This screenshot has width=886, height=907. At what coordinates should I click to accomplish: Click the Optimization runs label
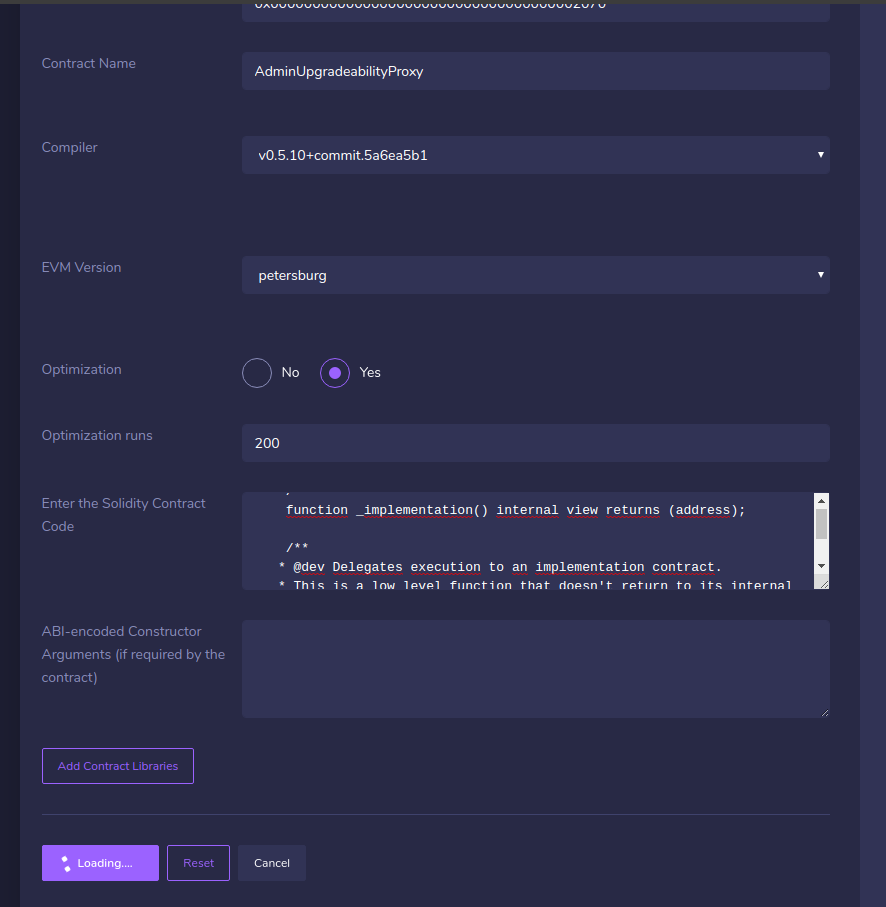(x=97, y=435)
